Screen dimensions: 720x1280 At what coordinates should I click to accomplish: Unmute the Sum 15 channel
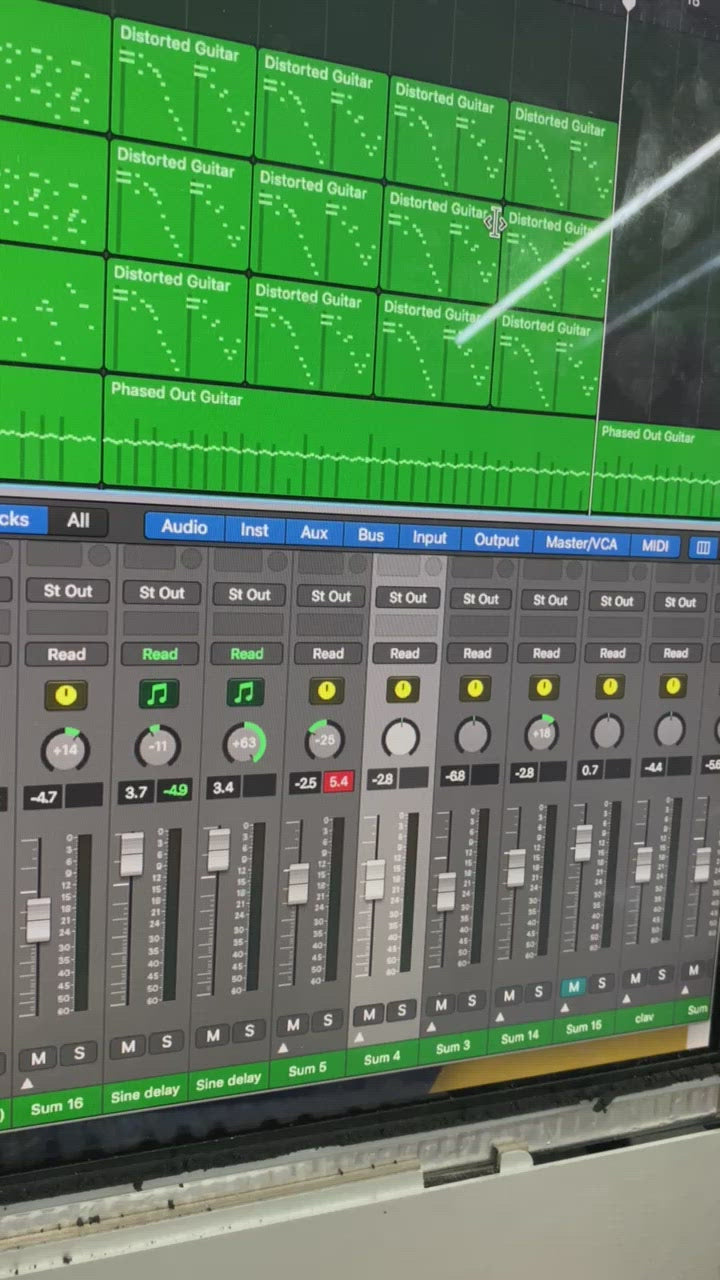(x=573, y=987)
